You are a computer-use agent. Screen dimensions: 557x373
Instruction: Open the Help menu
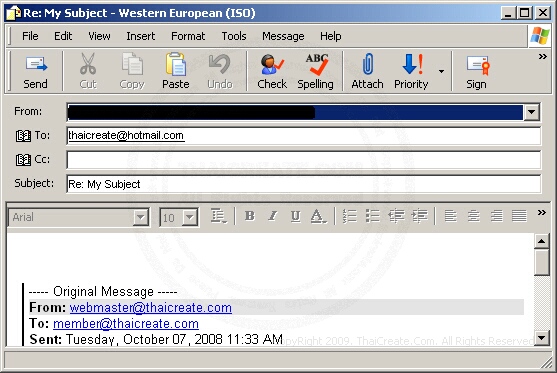[330, 36]
